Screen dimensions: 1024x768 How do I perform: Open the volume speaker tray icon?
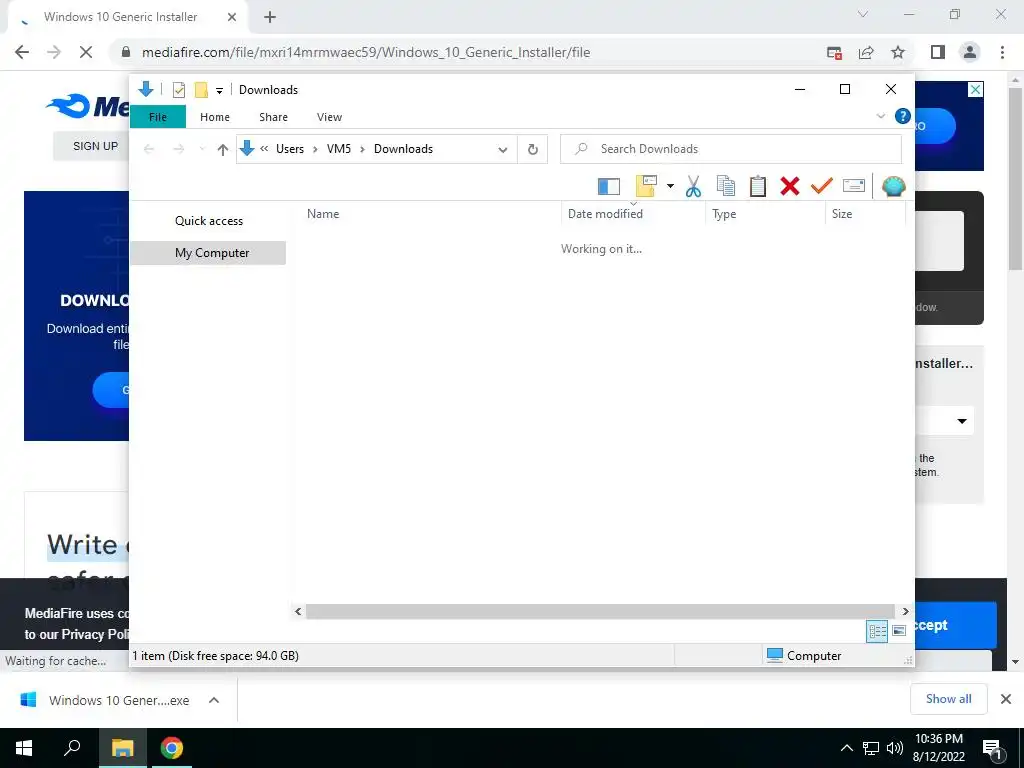(894, 748)
